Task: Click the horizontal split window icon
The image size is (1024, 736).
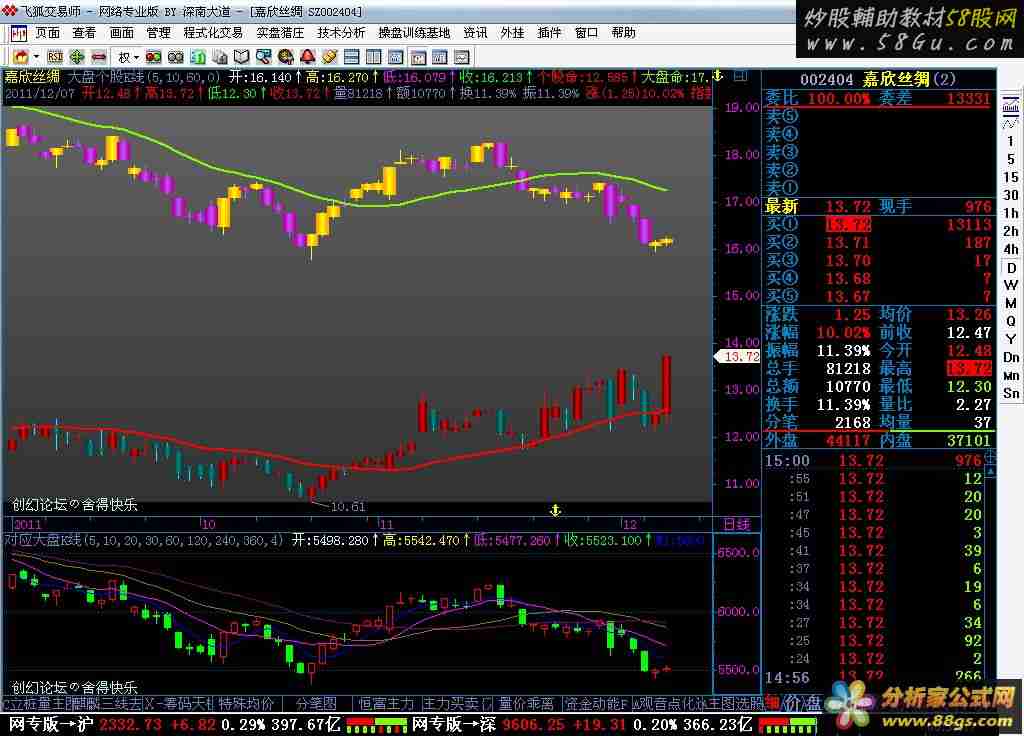Action: 351,57
